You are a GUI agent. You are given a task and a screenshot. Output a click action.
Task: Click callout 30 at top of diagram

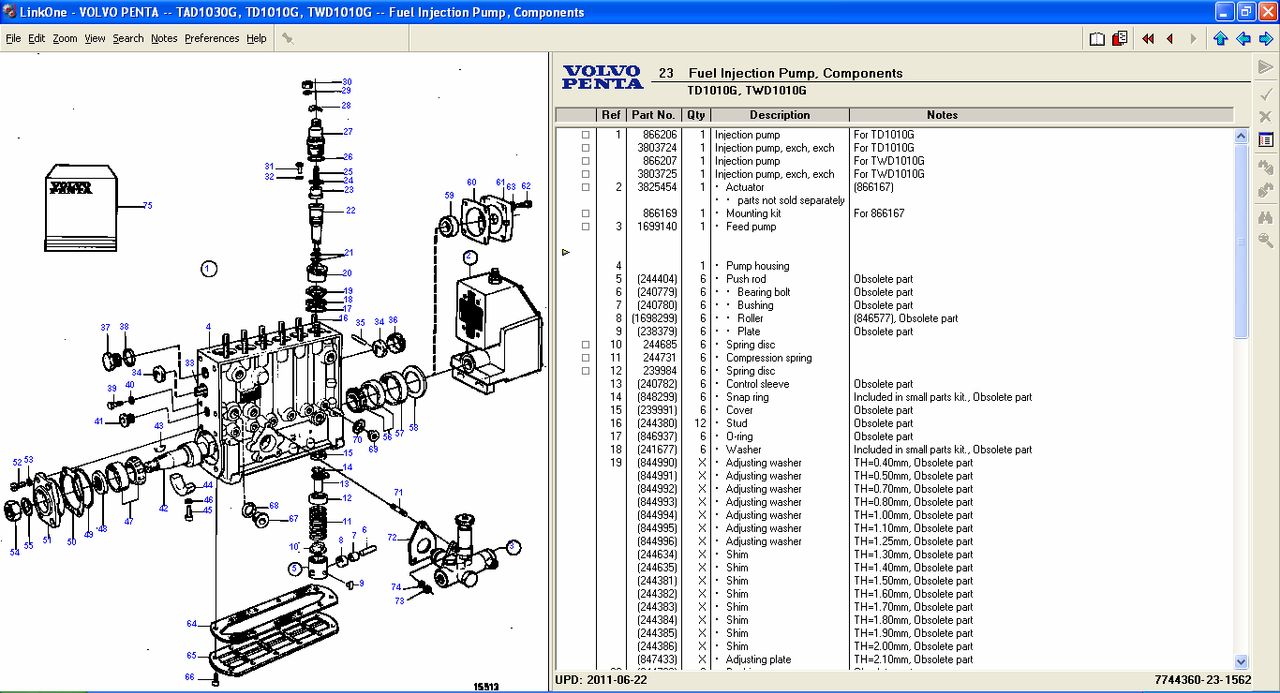pos(347,82)
